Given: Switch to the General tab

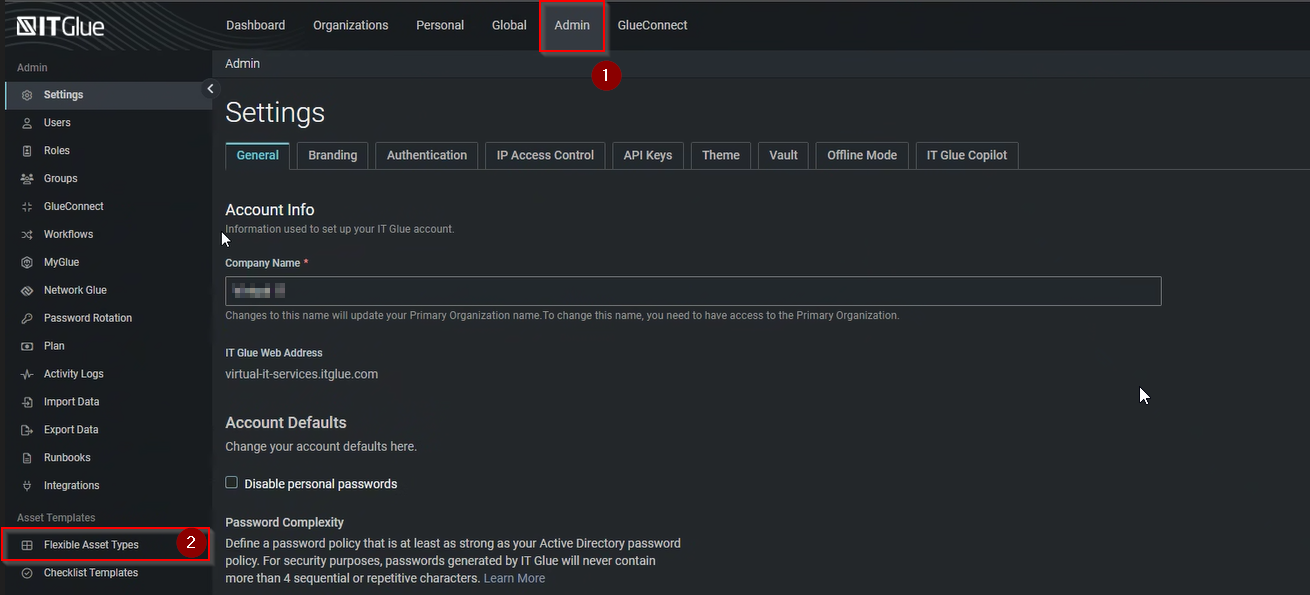Looking at the screenshot, I should coord(258,156).
